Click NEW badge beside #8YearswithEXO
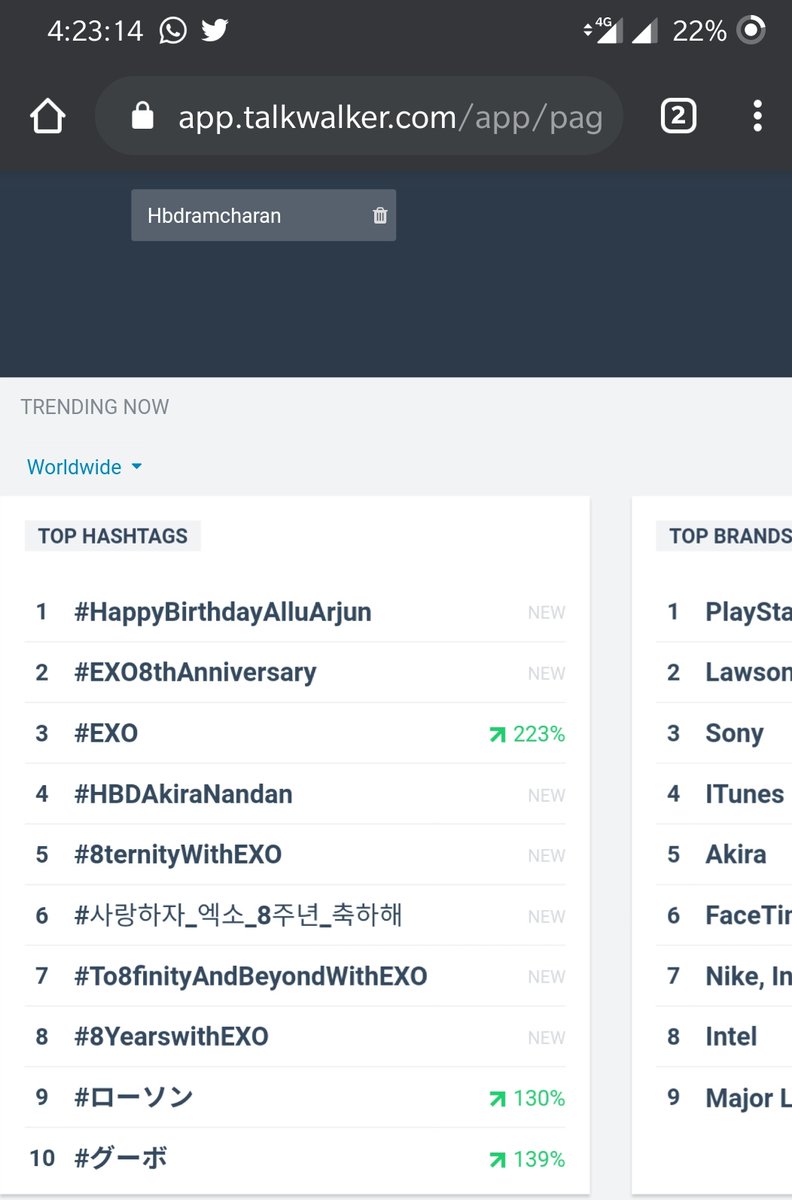This screenshot has height=1200, width=792. 546,1038
